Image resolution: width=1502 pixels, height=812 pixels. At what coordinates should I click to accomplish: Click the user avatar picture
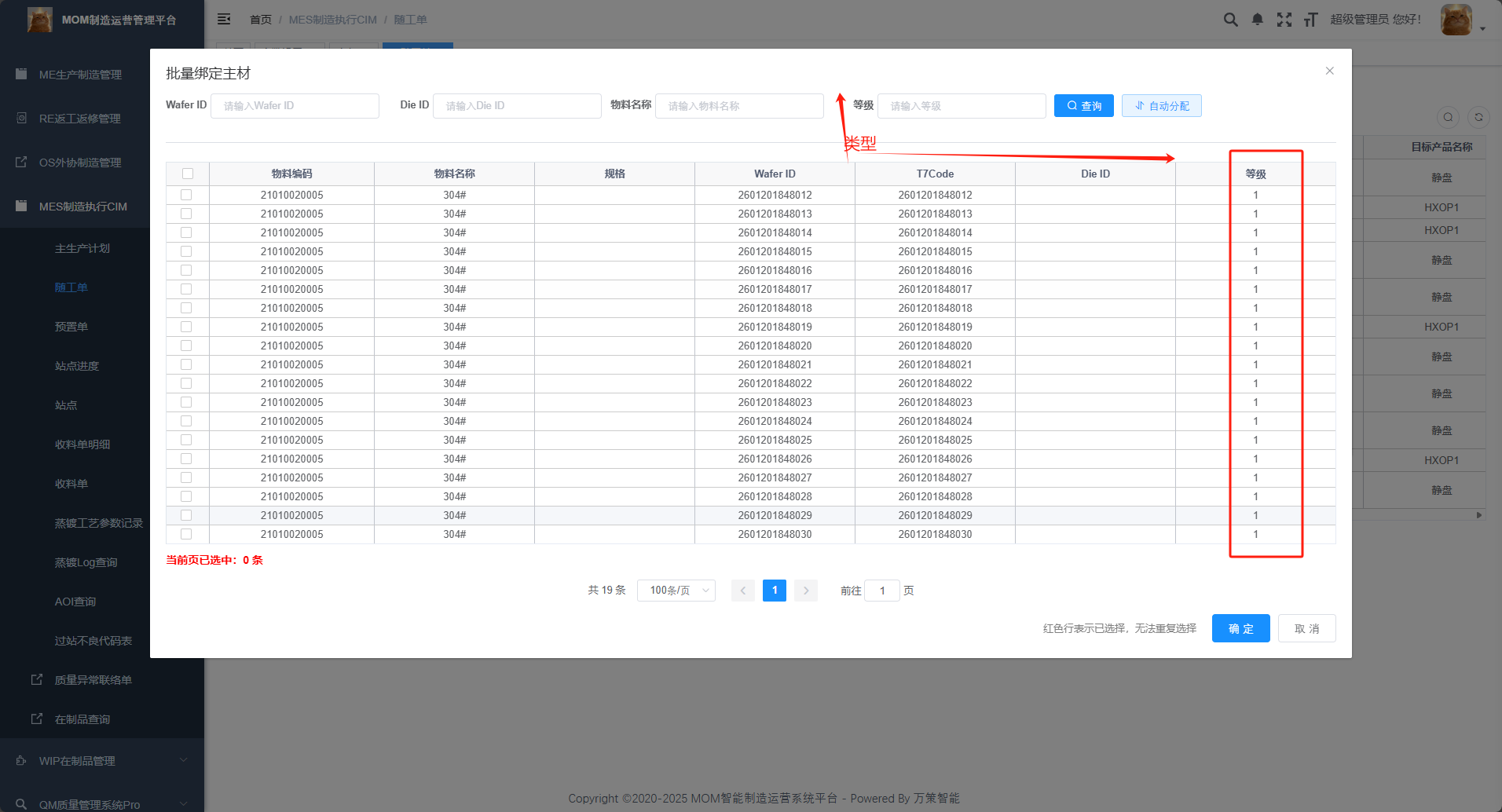click(1456, 20)
